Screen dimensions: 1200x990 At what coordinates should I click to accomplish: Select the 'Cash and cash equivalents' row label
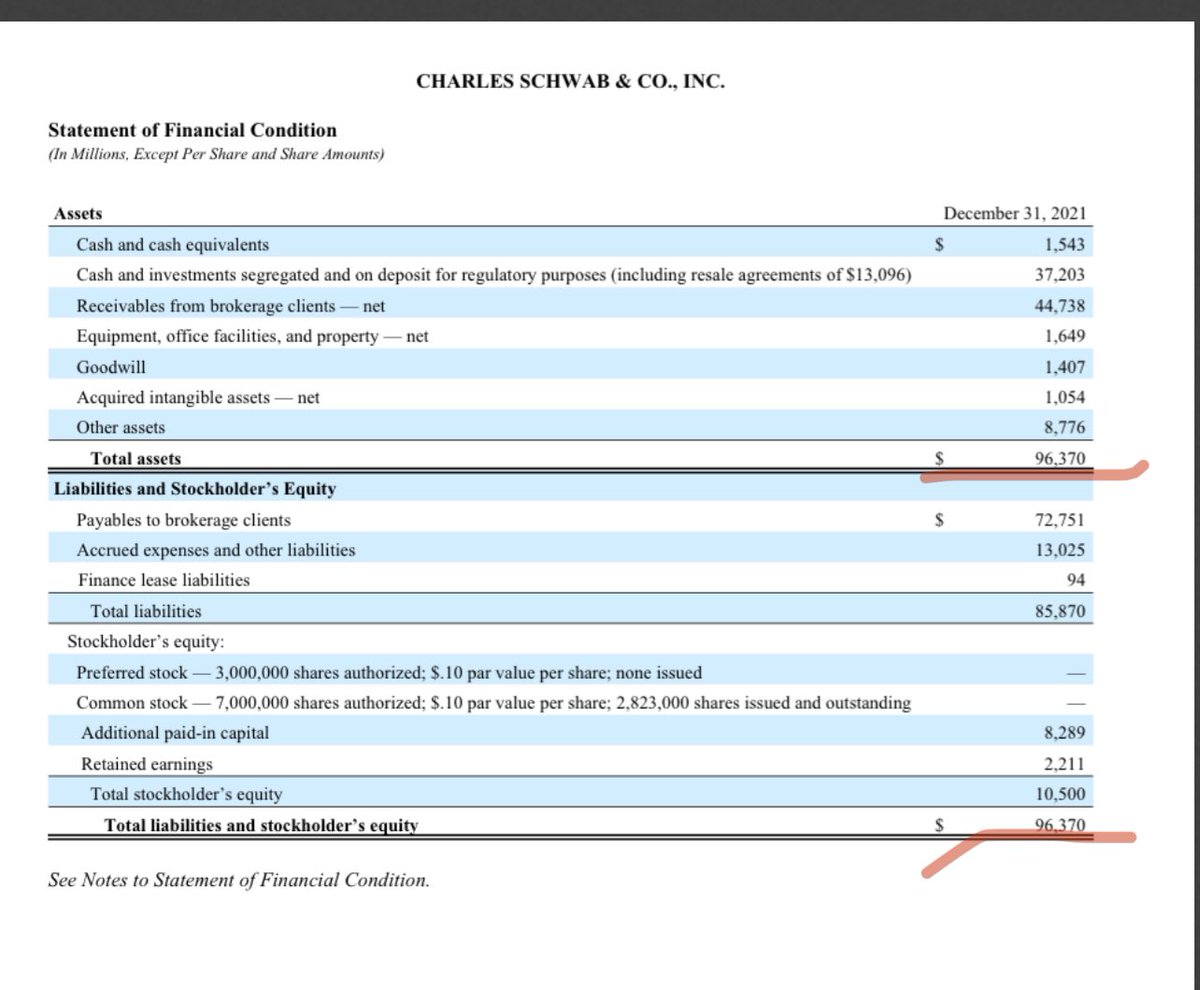[x=172, y=244]
